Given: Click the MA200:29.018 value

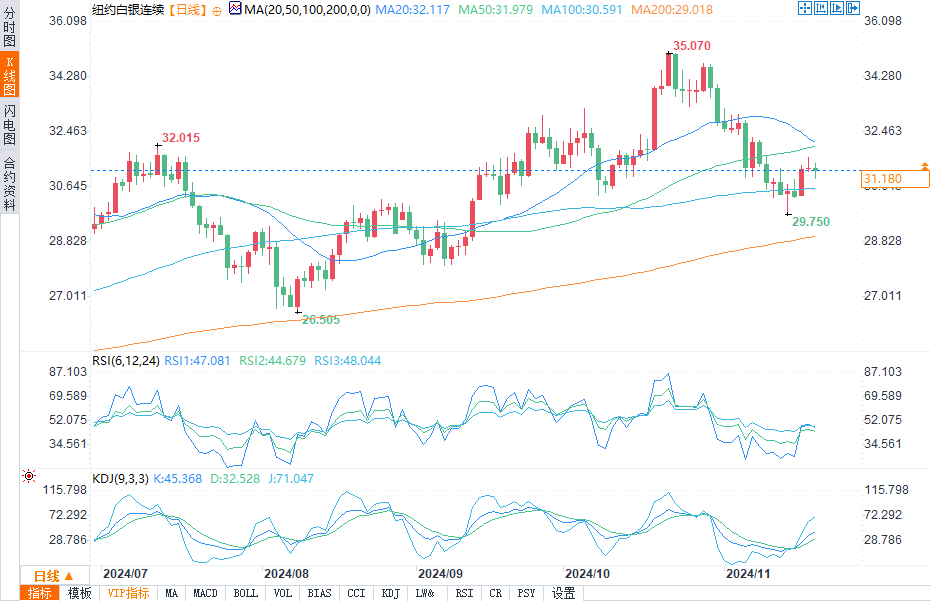Looking at the screenshot, I should pos(672,10).
